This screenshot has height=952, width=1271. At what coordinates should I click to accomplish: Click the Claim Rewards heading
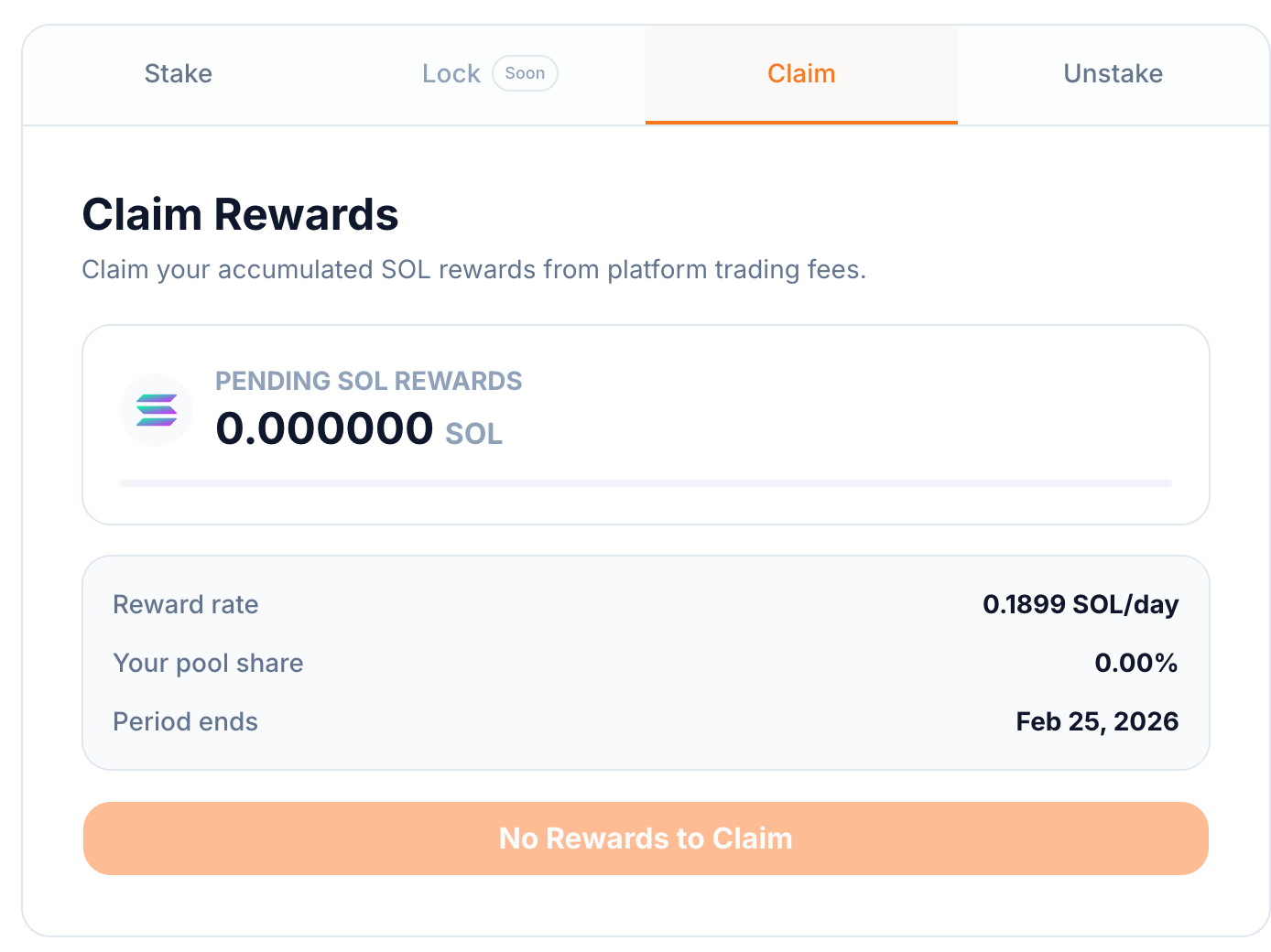[240, 213]
